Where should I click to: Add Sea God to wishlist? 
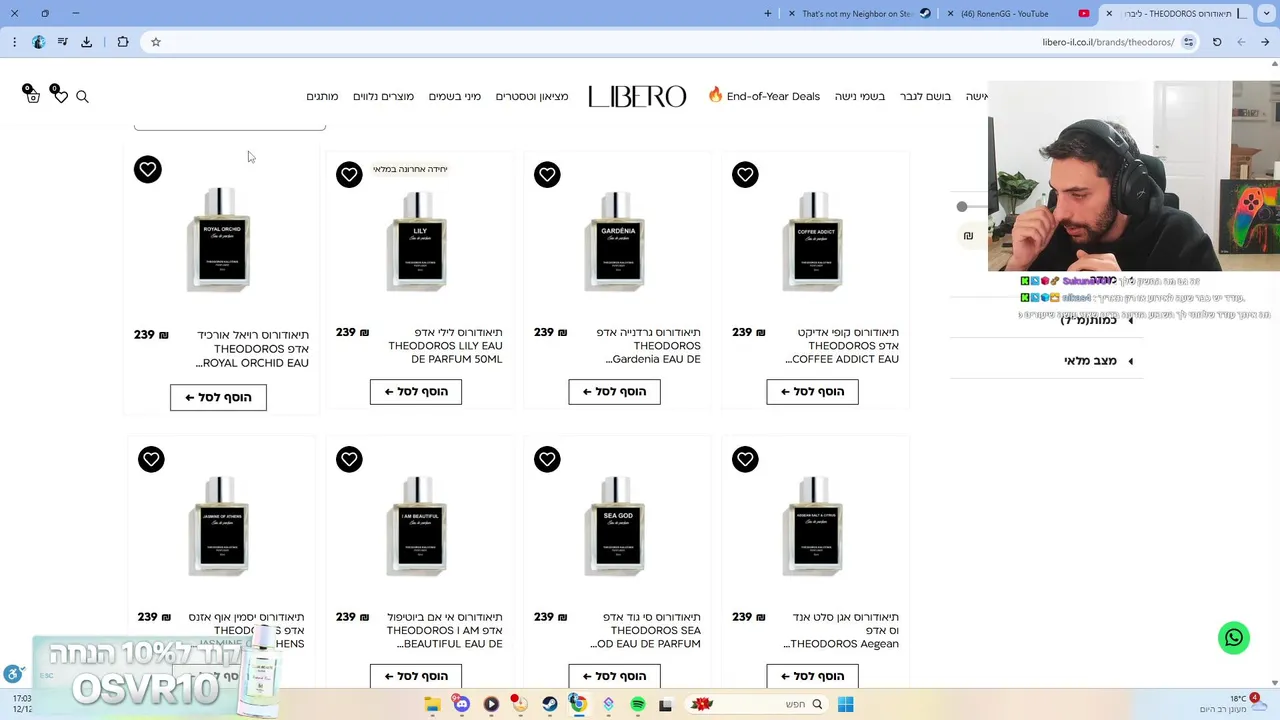tap(547, 459)
